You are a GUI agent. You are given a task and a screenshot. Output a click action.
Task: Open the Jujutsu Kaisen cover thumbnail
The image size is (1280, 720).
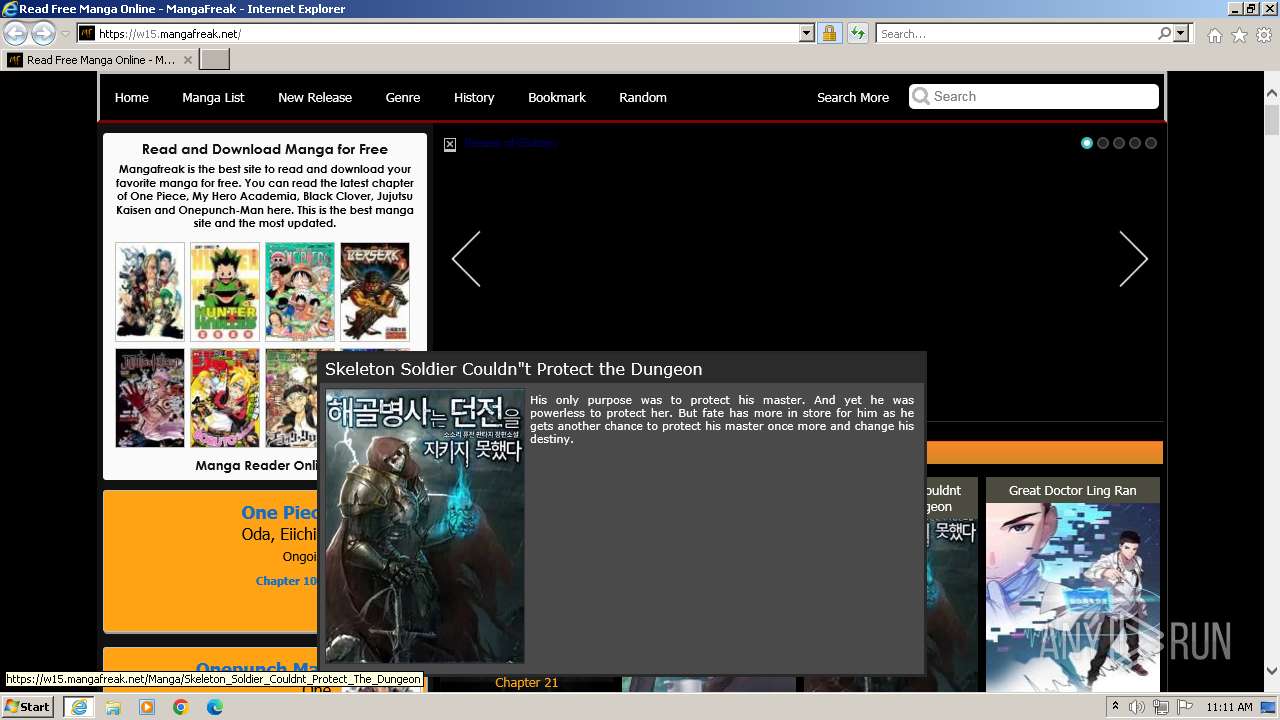point(150,397)
